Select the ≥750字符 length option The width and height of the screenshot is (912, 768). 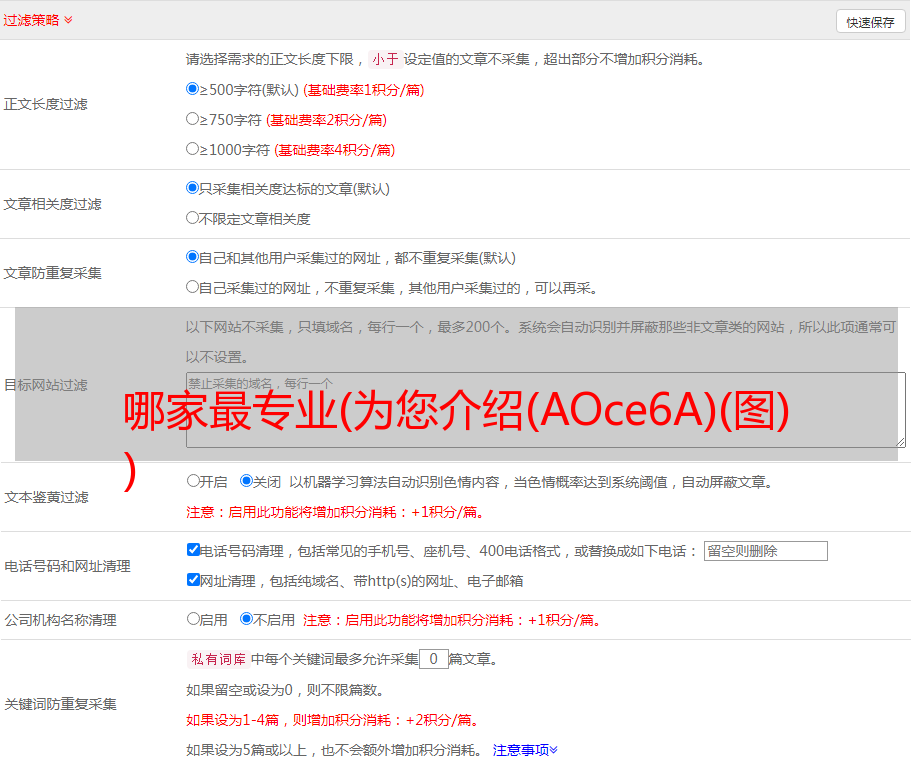click(x=193, y=119)
